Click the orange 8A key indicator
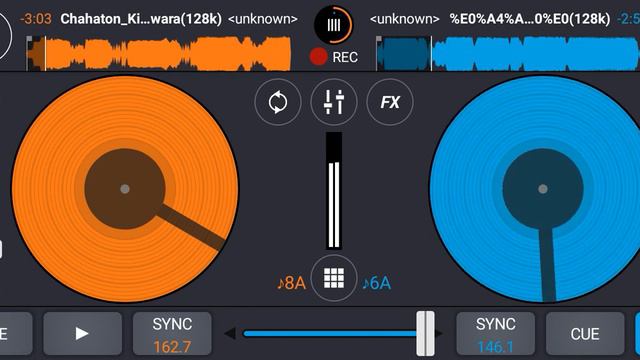 (x=291, y=283)
